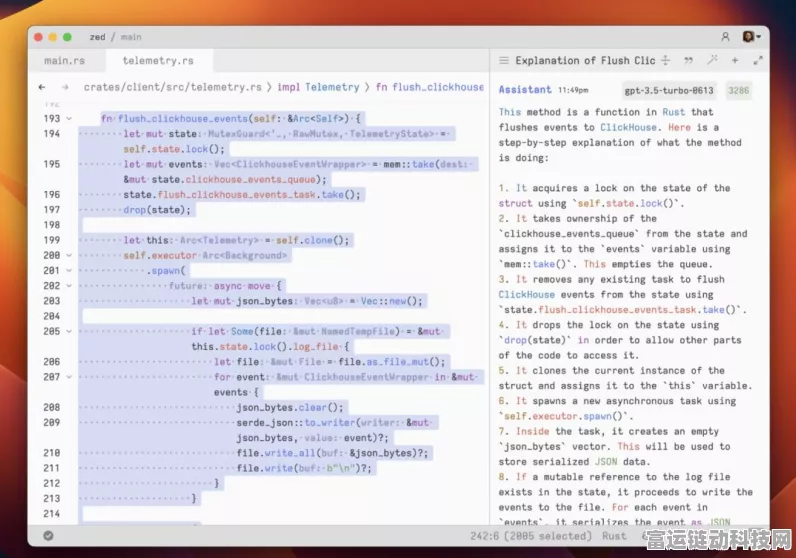Viewport: 796px width, 558px height.
Task: Click the checkmark status icon in status bar
Action: click(48, 536)
